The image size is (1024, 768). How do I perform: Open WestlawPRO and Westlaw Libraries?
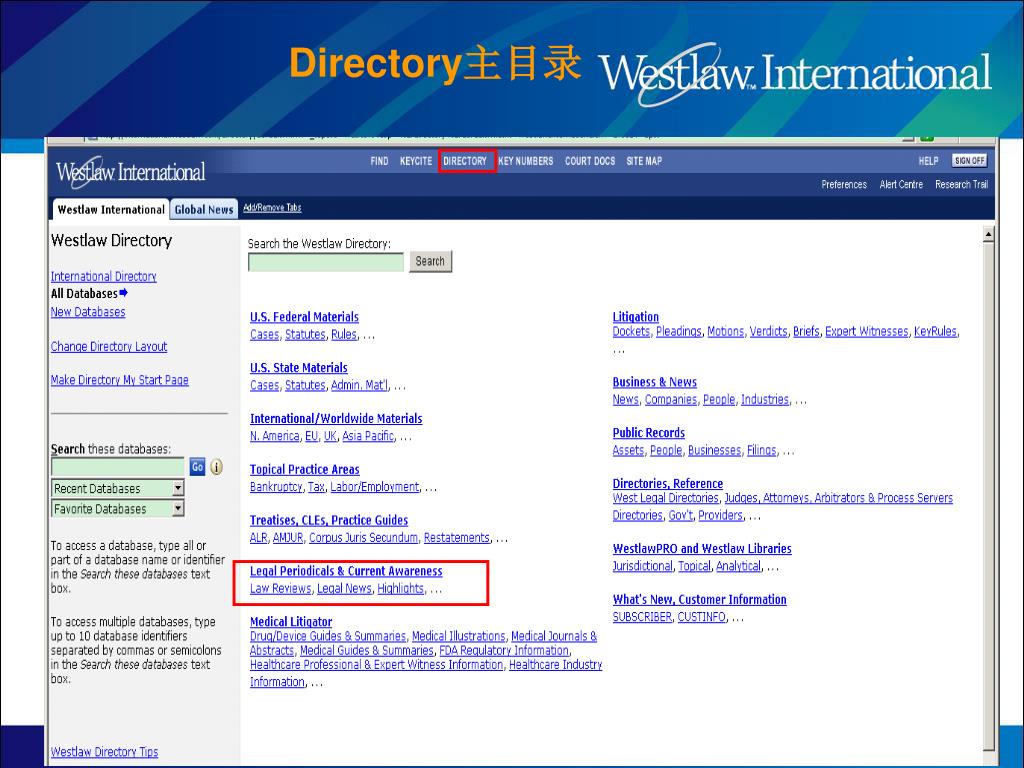click(702, 549)
